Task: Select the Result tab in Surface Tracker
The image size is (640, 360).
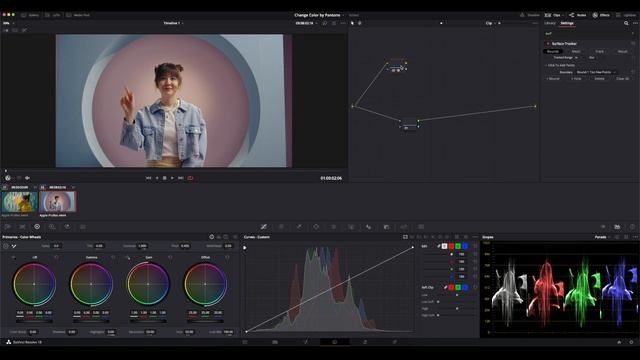Action: point(622,51)
